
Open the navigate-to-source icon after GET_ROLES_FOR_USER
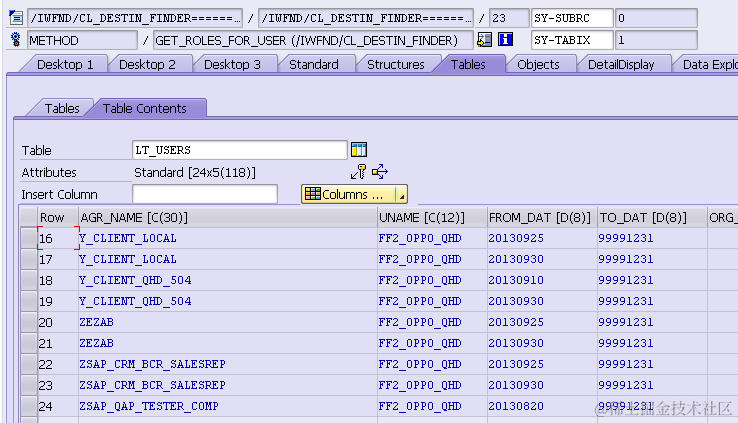pos(484,40)
